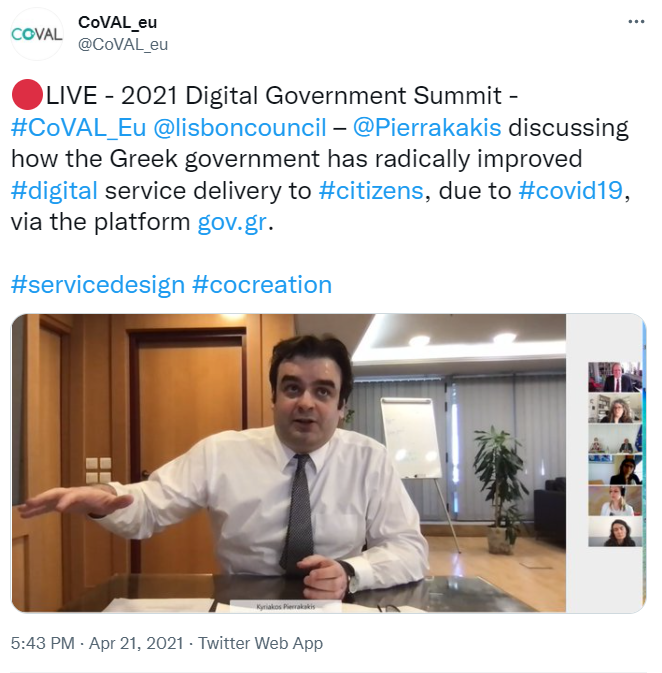The width and height of the screenshot is (662, 673).
Task: Click the CoVAL profile avatar logo
Action: click(x=37, y=34)
